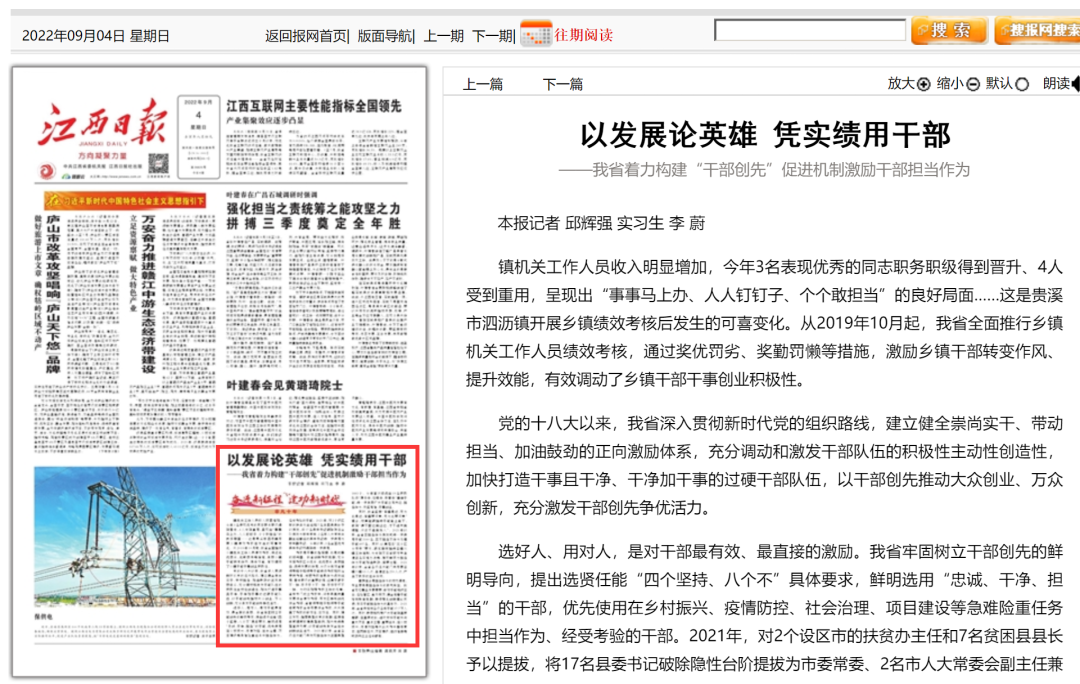
Task: Click the 放大 plus-circle icon
Action: tap(924, 84)
